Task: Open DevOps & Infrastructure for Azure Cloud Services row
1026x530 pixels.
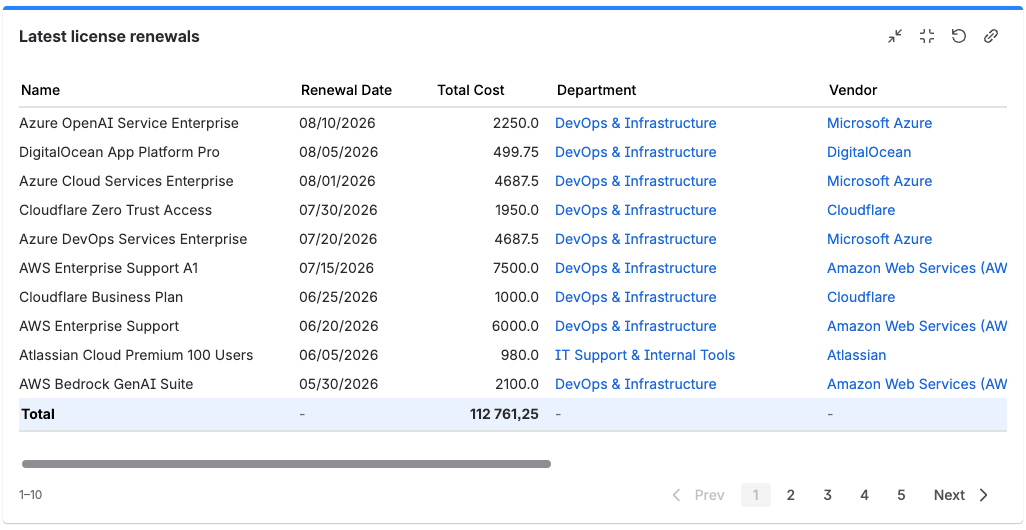Action: tap(635, 181)
